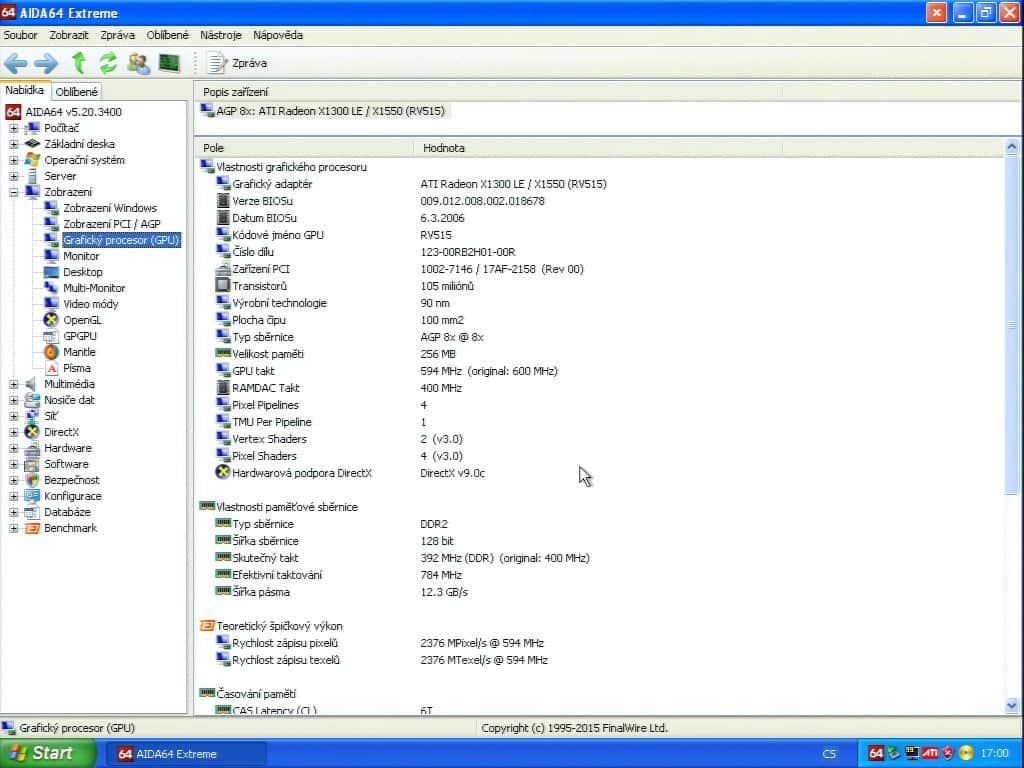
Task: Expand the Nosiče dat tree node
Action: click(x=14, y=400)
